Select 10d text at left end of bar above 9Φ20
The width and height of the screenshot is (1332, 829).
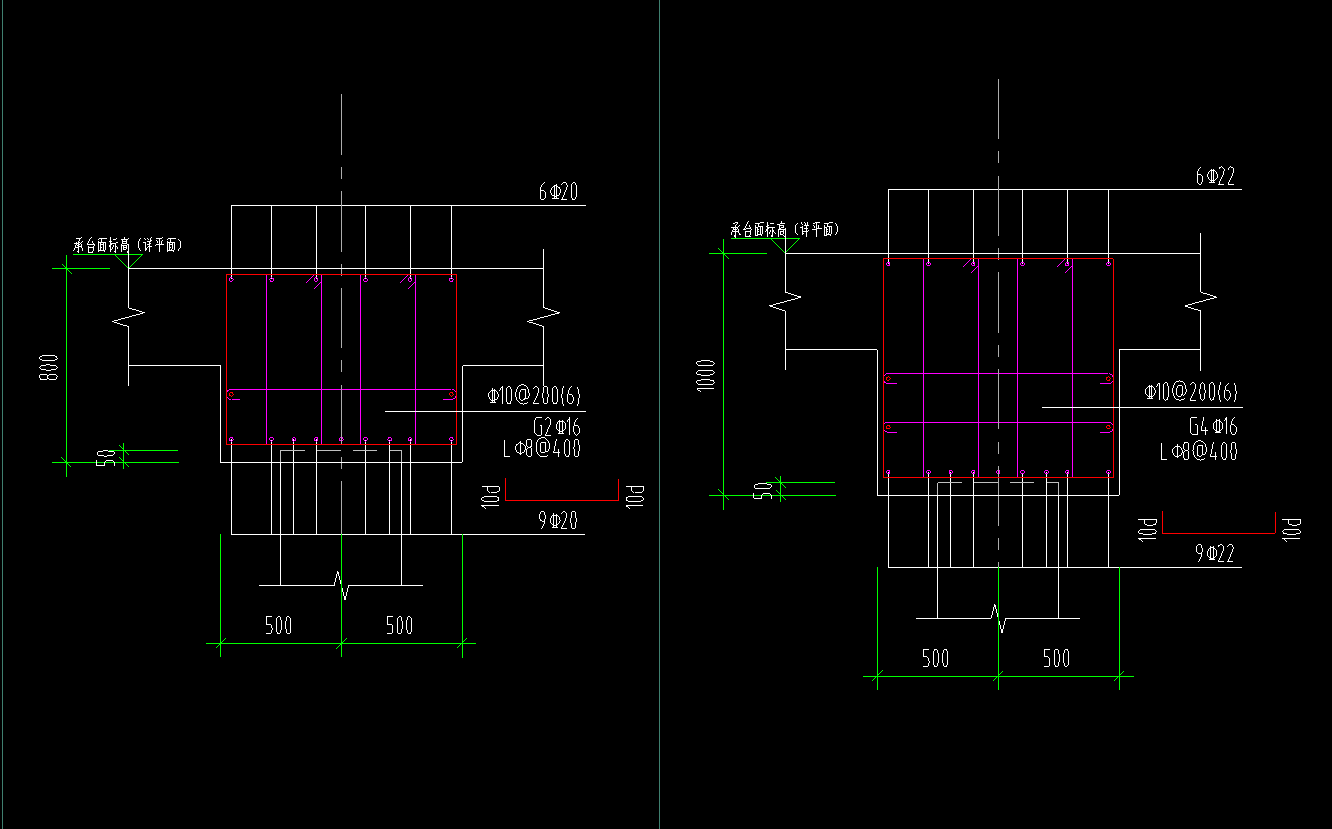point(490,496)
